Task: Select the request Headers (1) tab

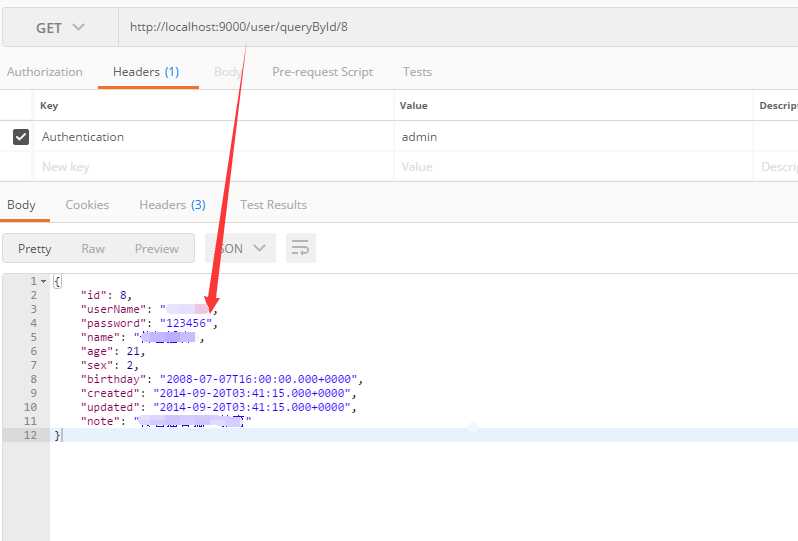Action: pyautogui.click(x=146, y=72)
